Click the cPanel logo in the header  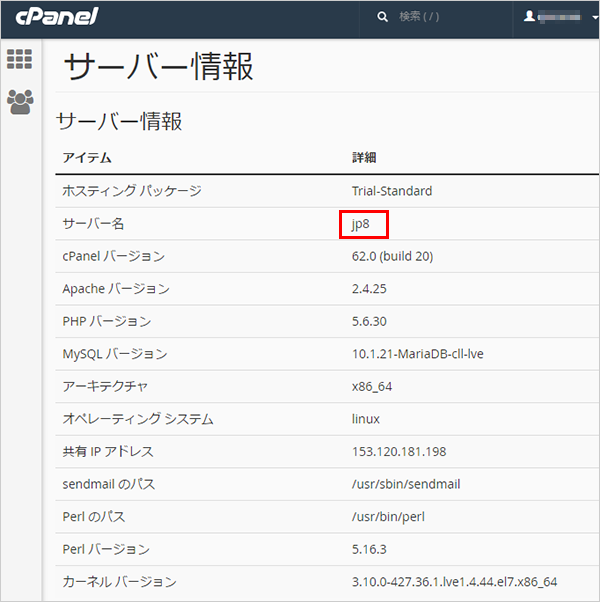(55, 18)
